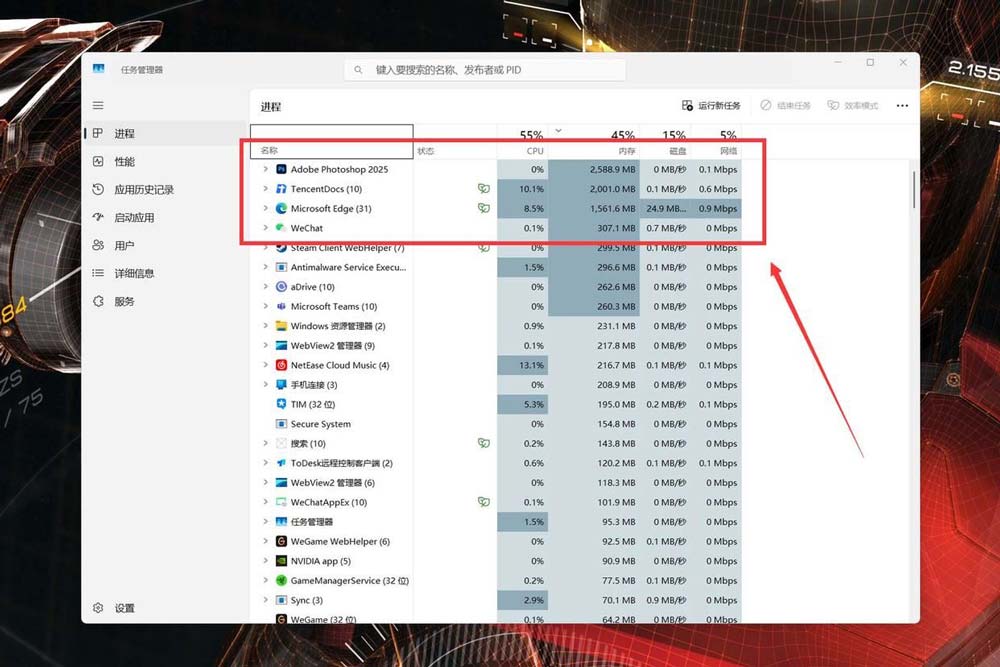
Task: Select the Secure System process row
Action: [x=496, y=424]
